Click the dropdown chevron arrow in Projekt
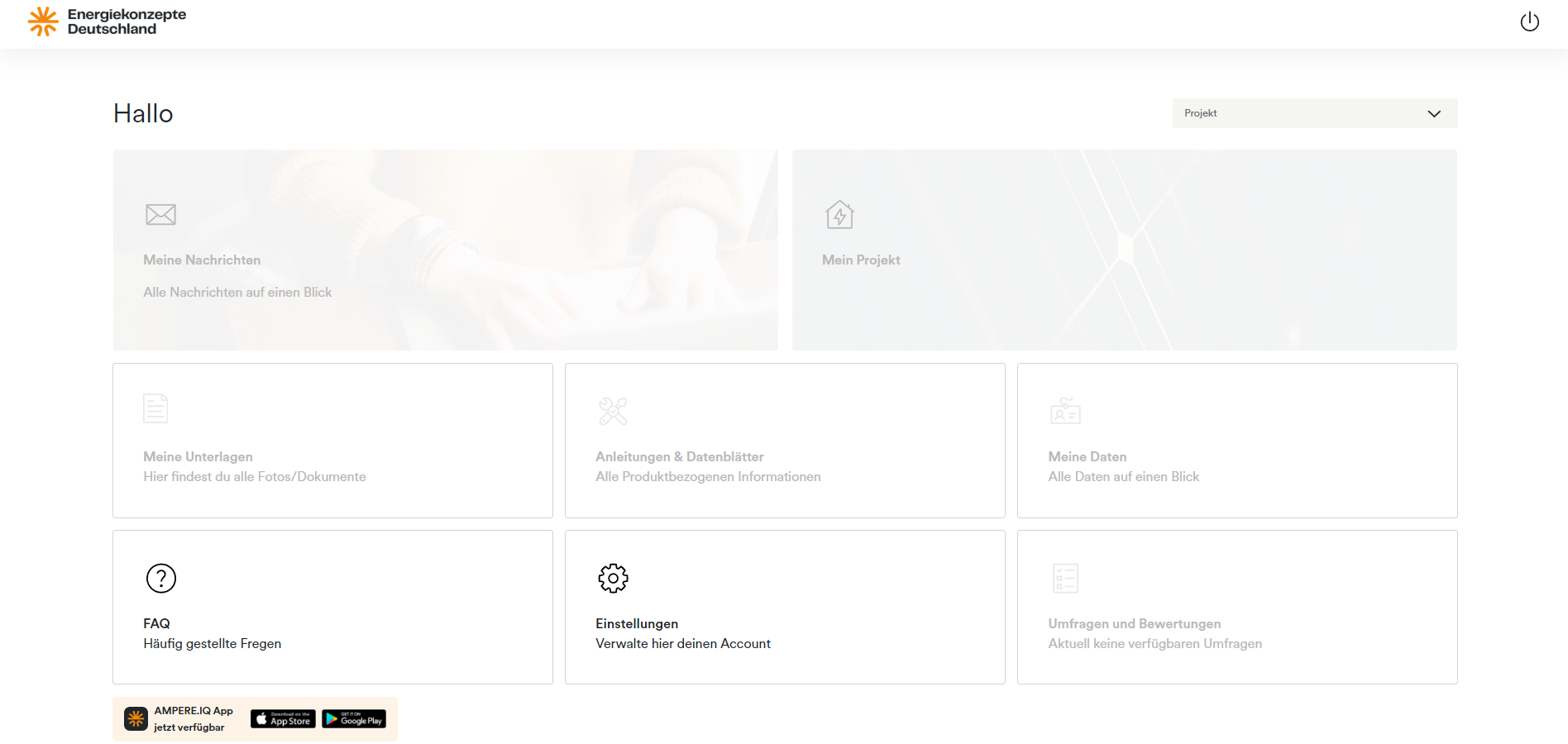 click(1433, 114)
